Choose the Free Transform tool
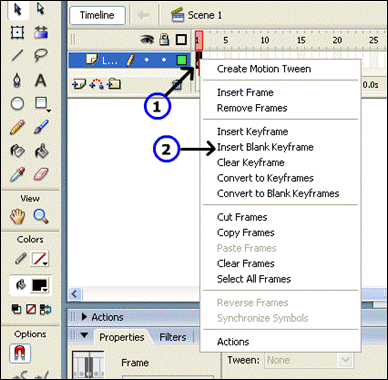388x380 pixels. click(x=17, y=32)
